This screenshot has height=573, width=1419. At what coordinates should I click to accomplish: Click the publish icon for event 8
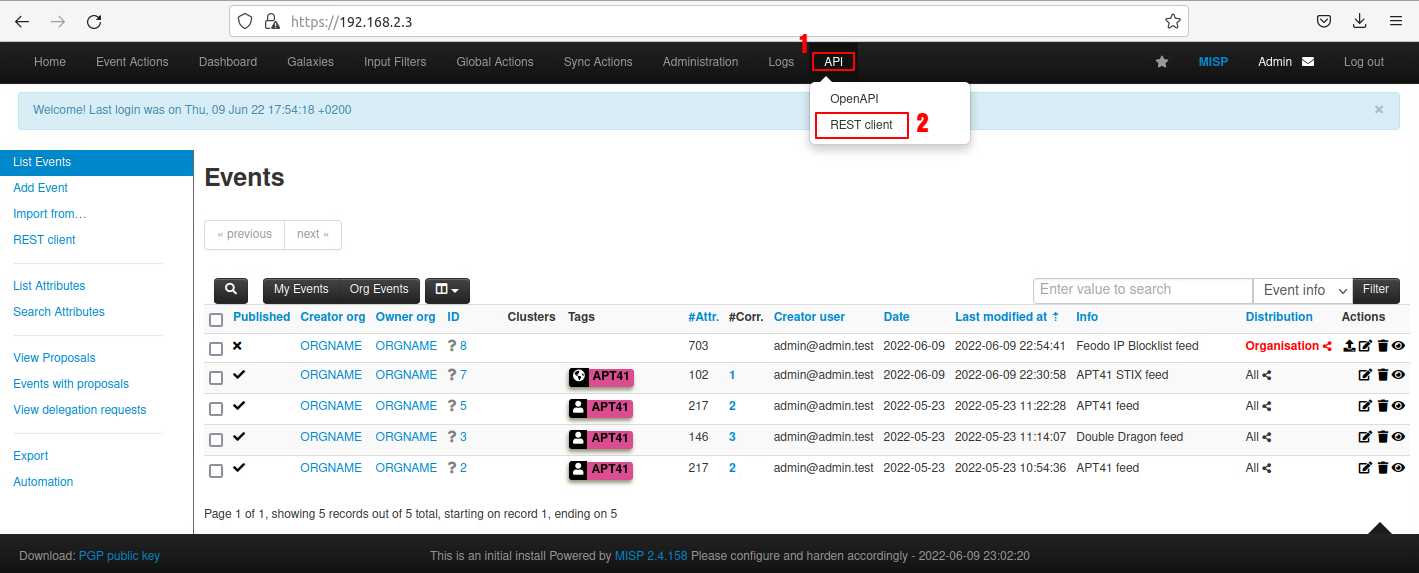coord(1349,346)
